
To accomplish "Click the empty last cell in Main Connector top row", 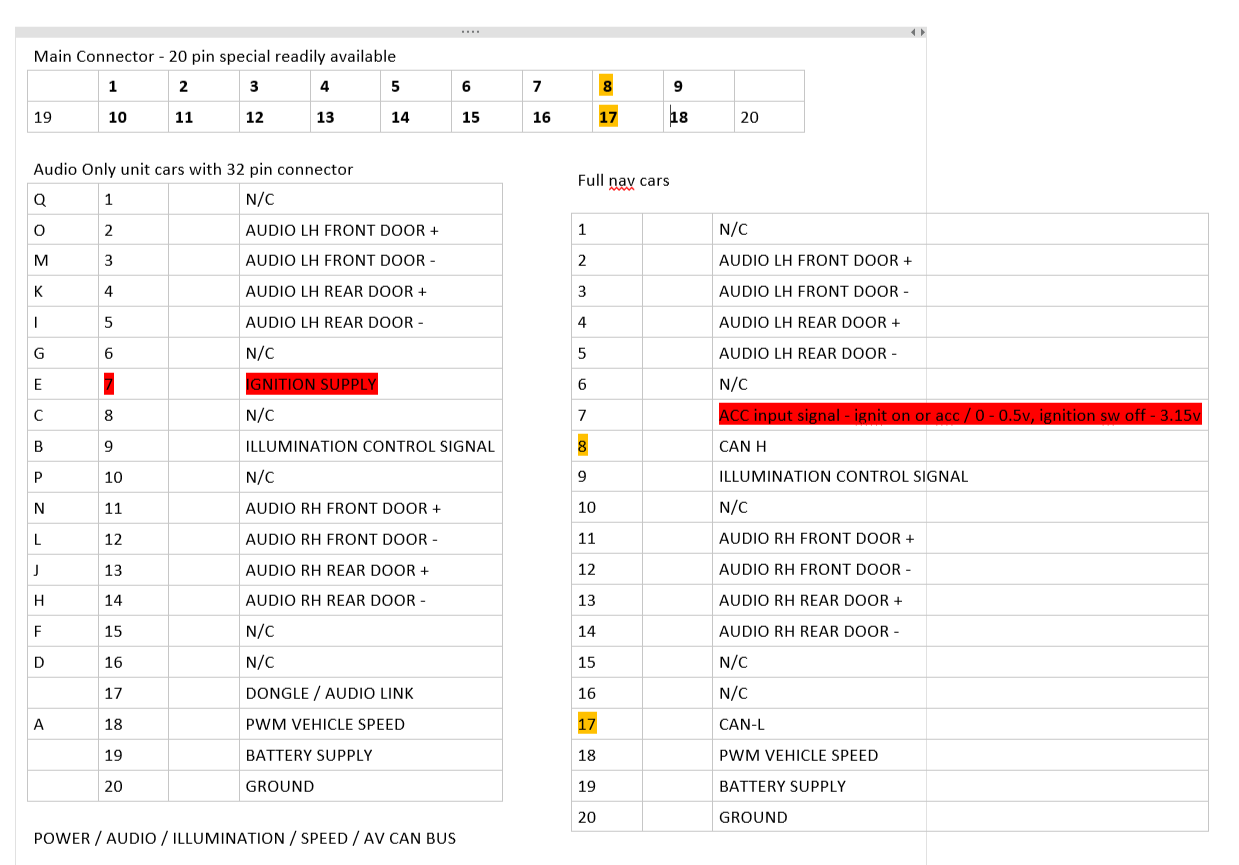I will coord(768,86).
